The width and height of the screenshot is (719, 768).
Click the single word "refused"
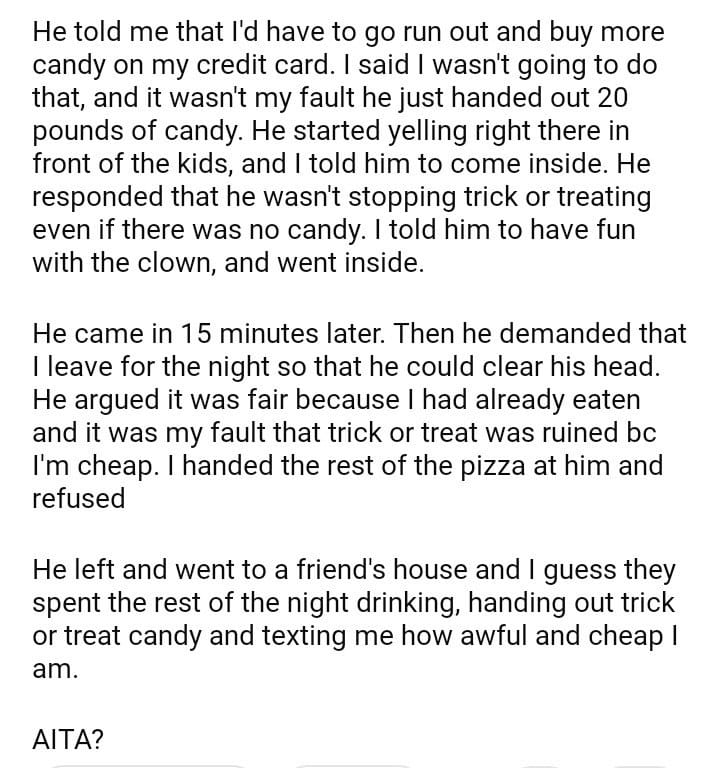(x=79, y=498)
